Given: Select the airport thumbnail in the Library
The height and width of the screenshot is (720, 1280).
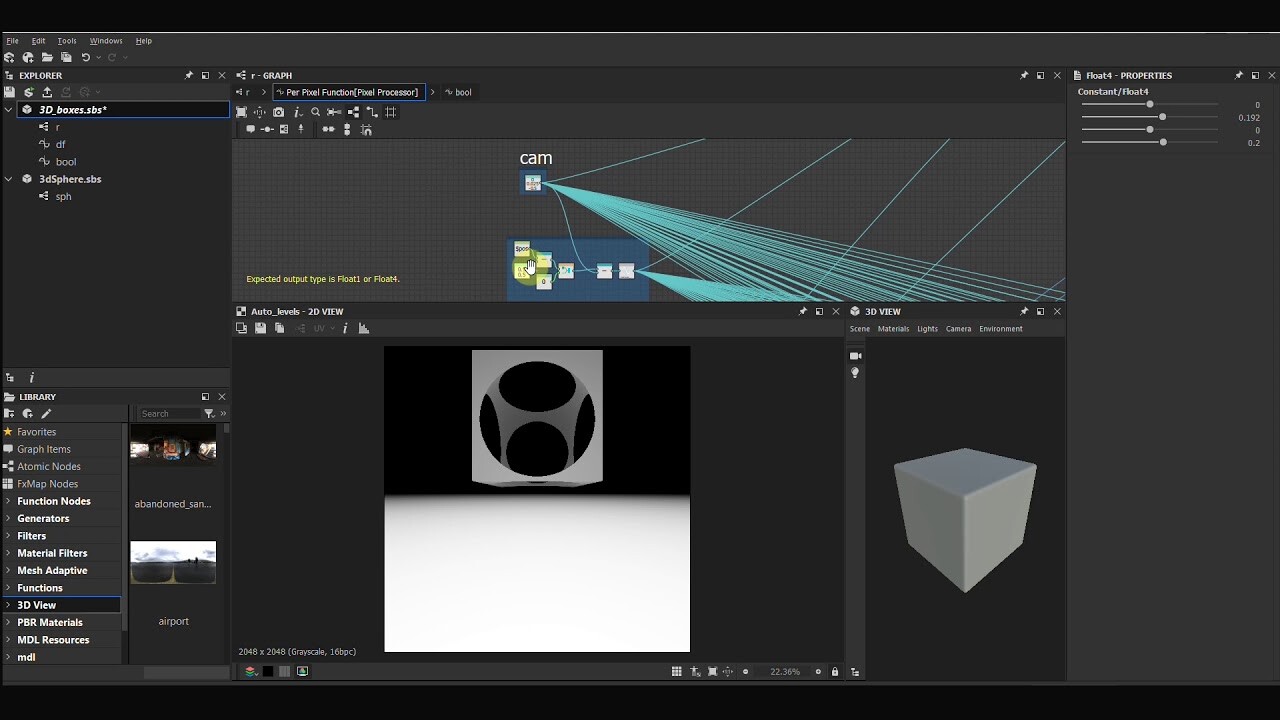Looking at the screenshot, I should click(x=173, y=562).
